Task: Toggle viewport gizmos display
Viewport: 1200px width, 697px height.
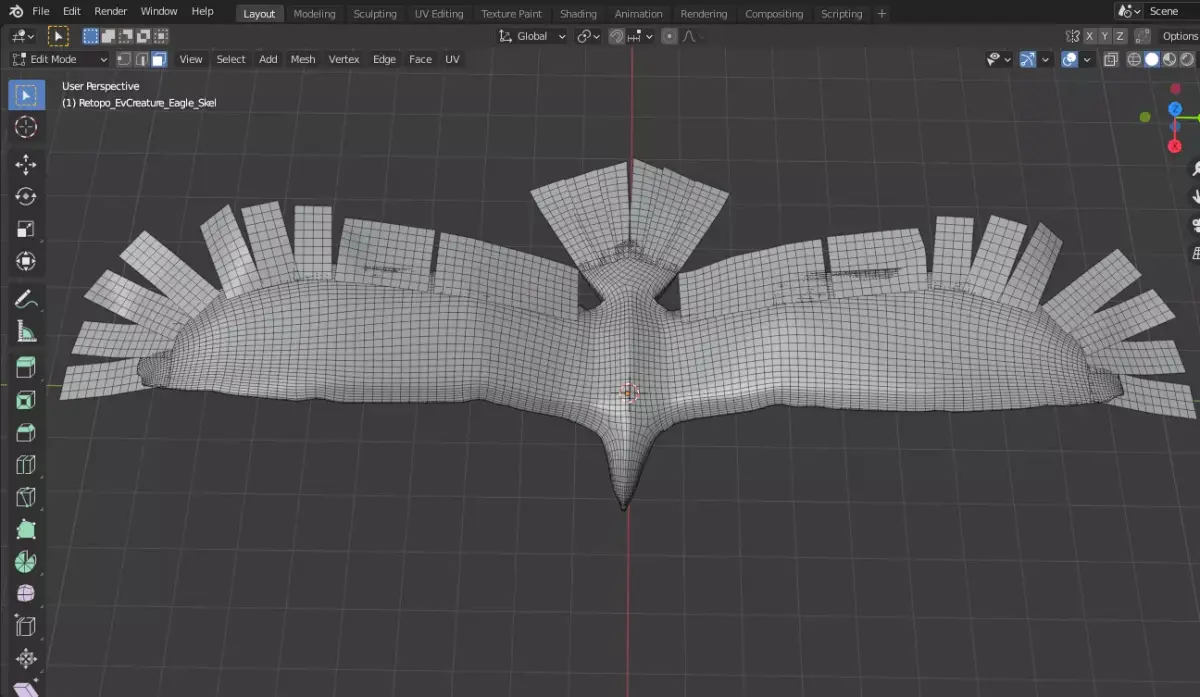Action: coord(1027,59)
